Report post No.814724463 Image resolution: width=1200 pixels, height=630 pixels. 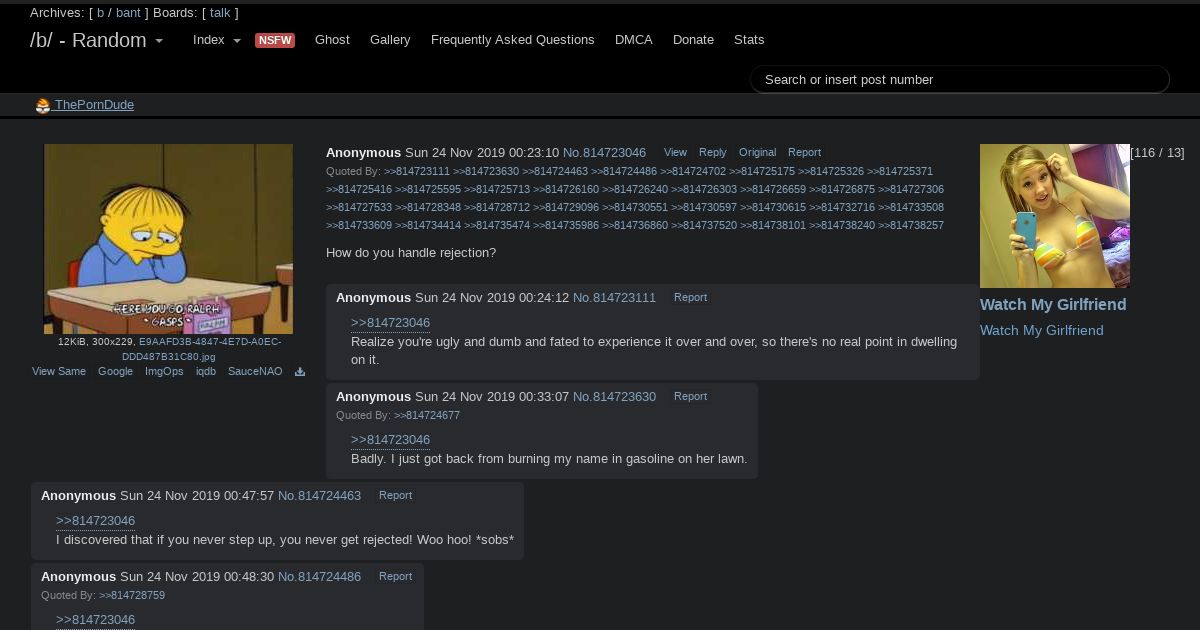coord(395,495)
